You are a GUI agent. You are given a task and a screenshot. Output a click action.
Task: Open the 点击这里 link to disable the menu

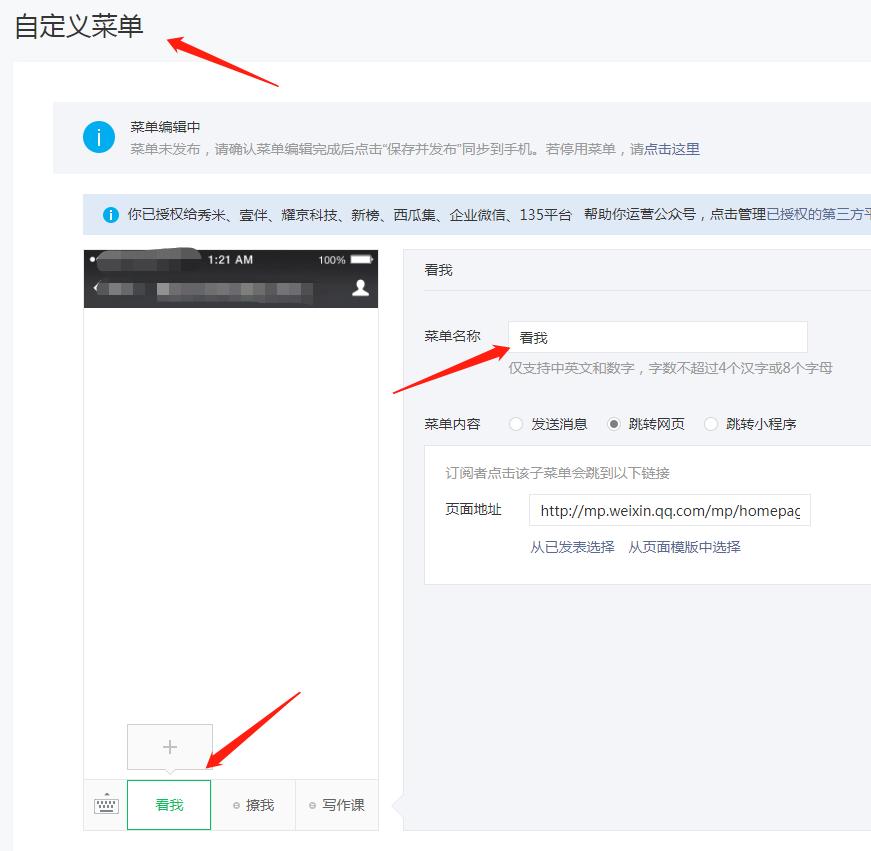pyautogui.click(x=672, y=148)
